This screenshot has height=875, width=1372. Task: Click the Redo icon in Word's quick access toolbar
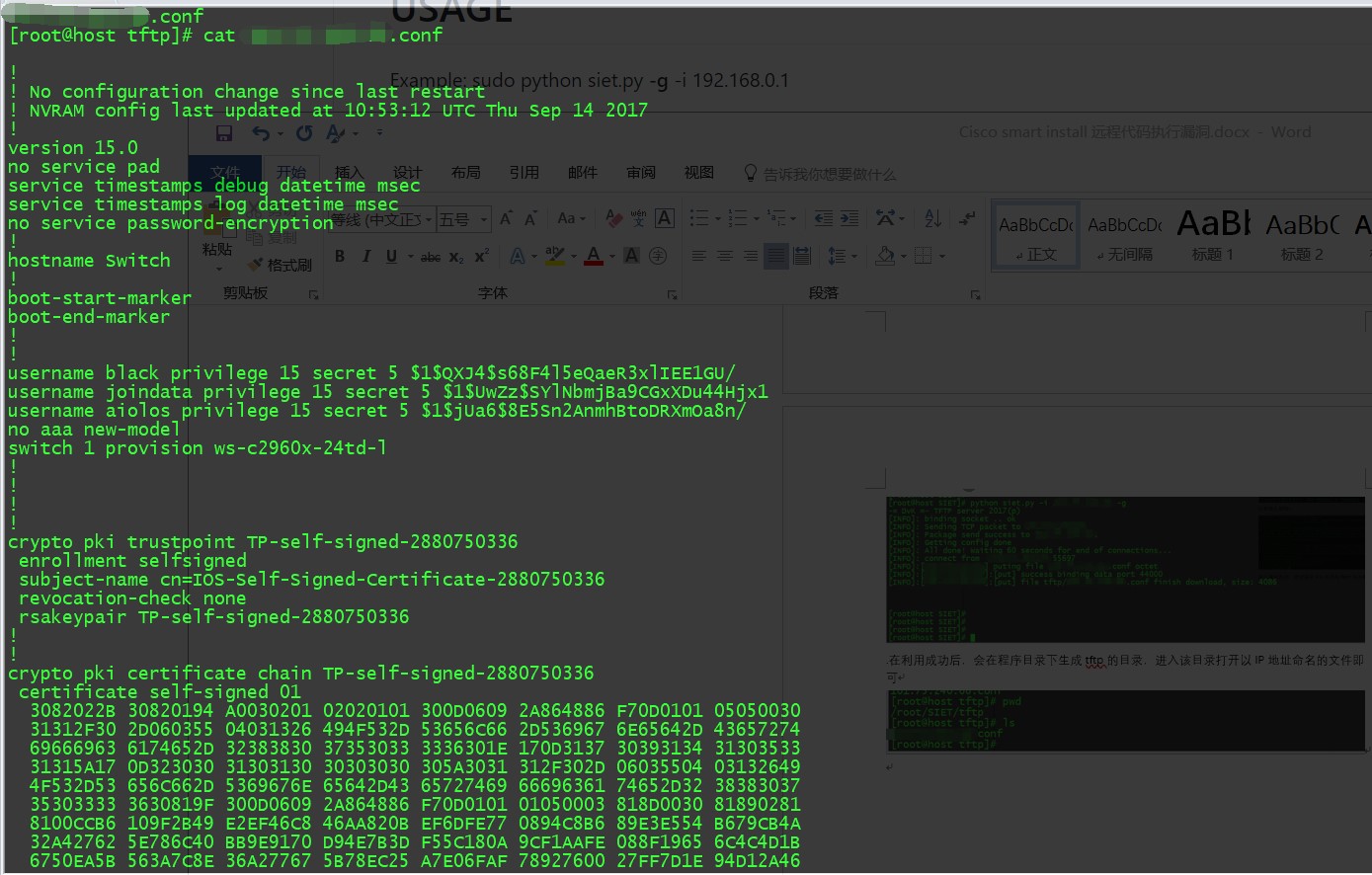point(304,133)
